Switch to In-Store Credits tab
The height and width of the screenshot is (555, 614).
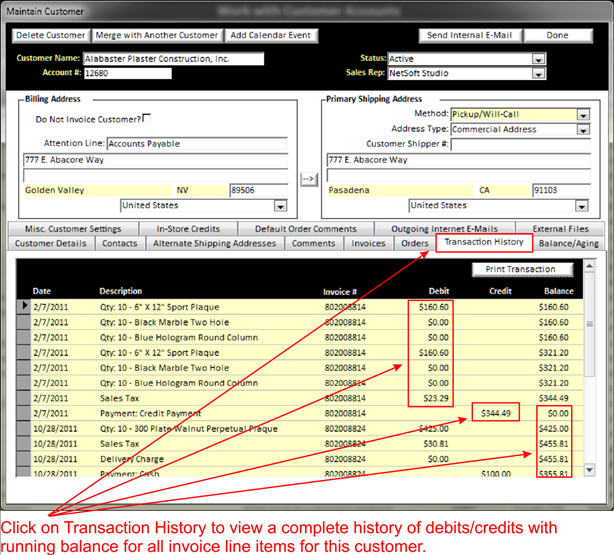pos(188,229)
